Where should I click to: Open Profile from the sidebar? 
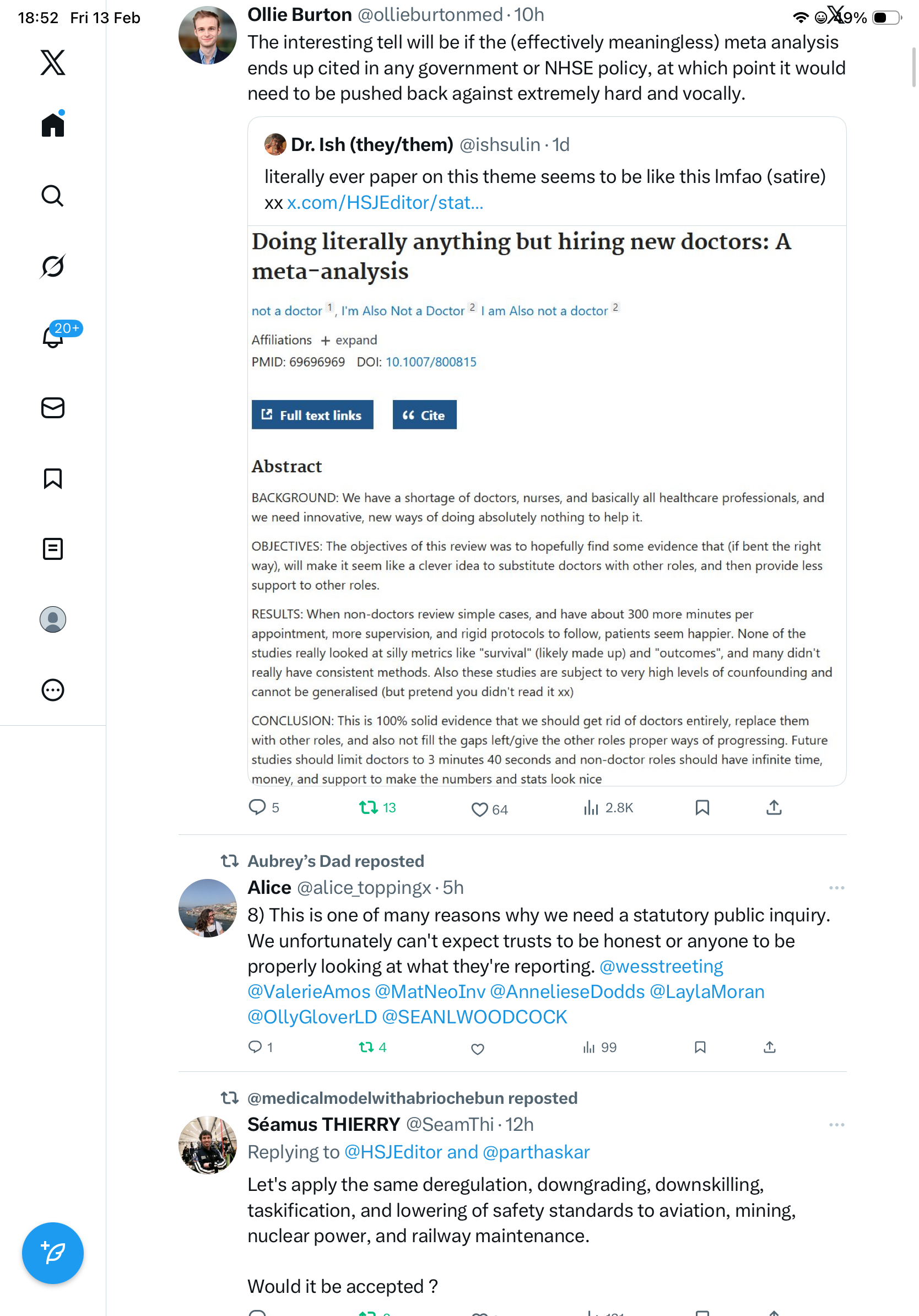pos(53,619)
